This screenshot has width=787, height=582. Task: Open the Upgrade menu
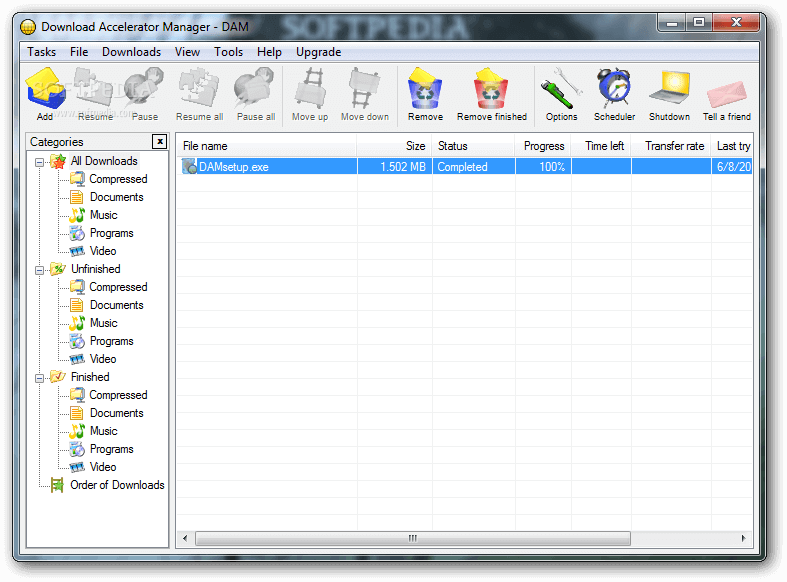pyautogui.click(x=318, y=52)
